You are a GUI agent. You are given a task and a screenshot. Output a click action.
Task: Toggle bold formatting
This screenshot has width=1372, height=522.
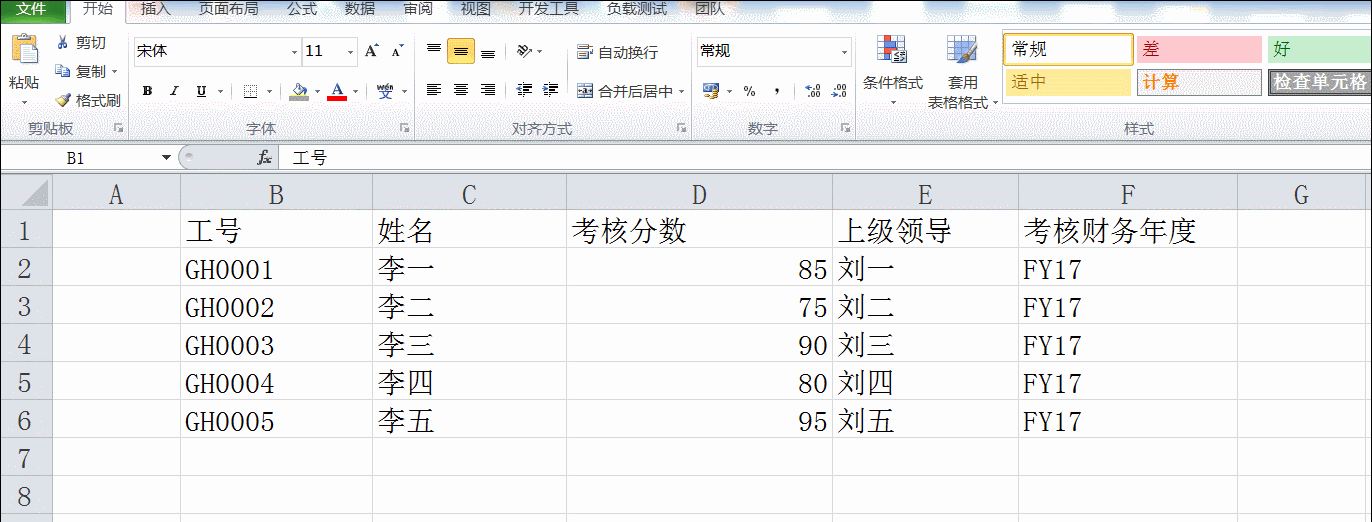point(147,91)
